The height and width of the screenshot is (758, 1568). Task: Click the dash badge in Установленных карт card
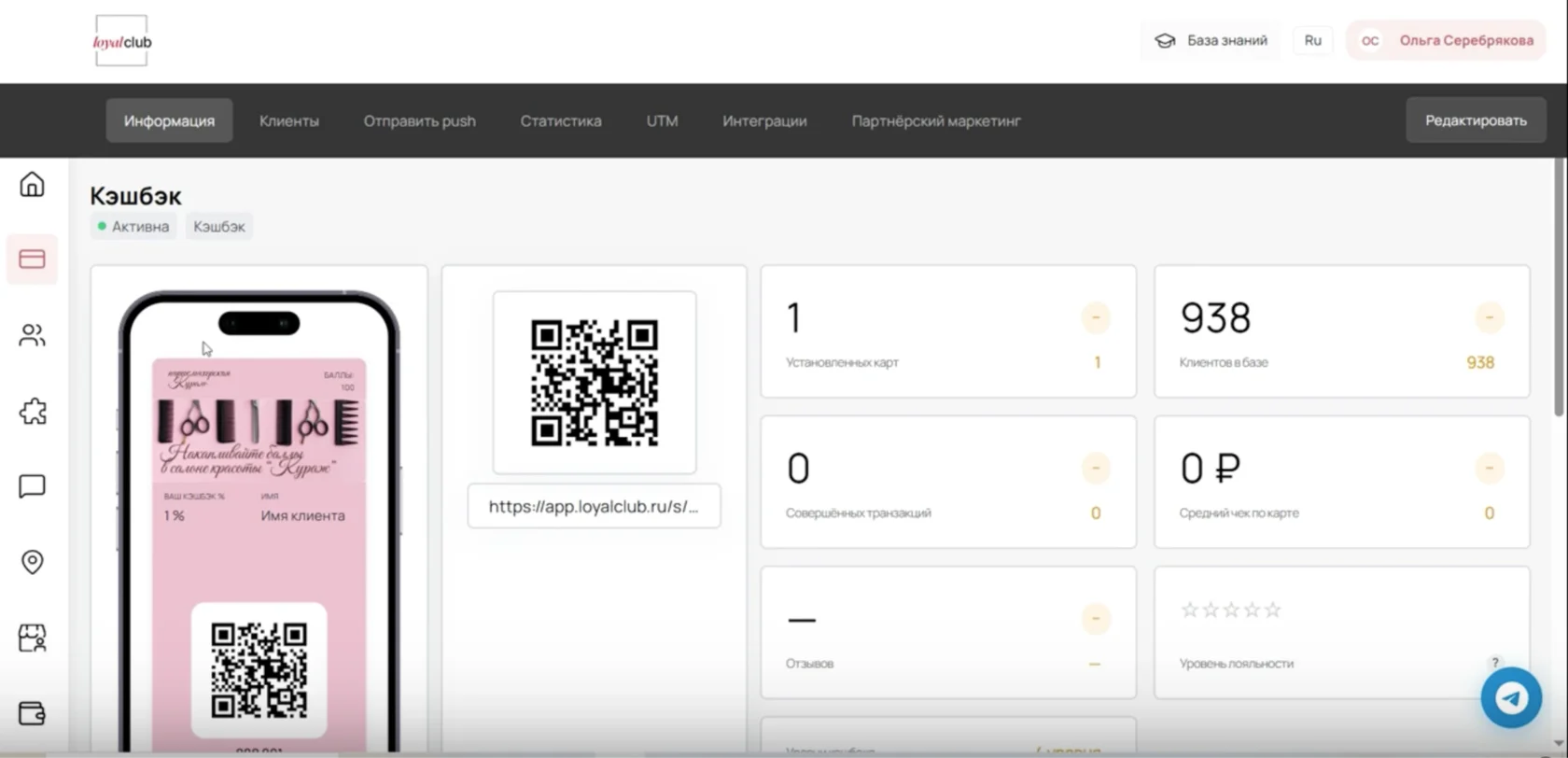tap(1096, 317)
